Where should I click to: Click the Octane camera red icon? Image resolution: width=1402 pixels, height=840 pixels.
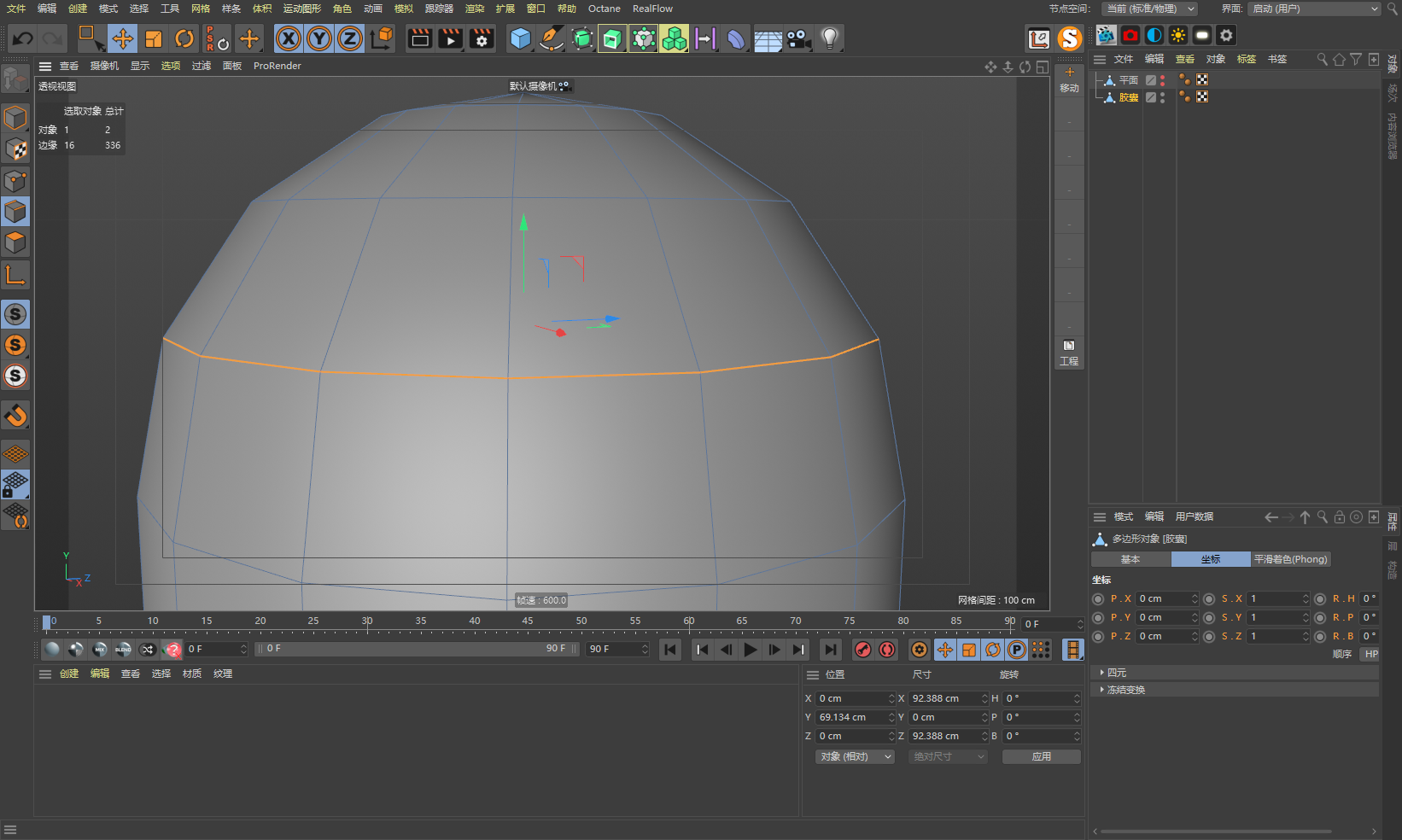click(1130, 35)
